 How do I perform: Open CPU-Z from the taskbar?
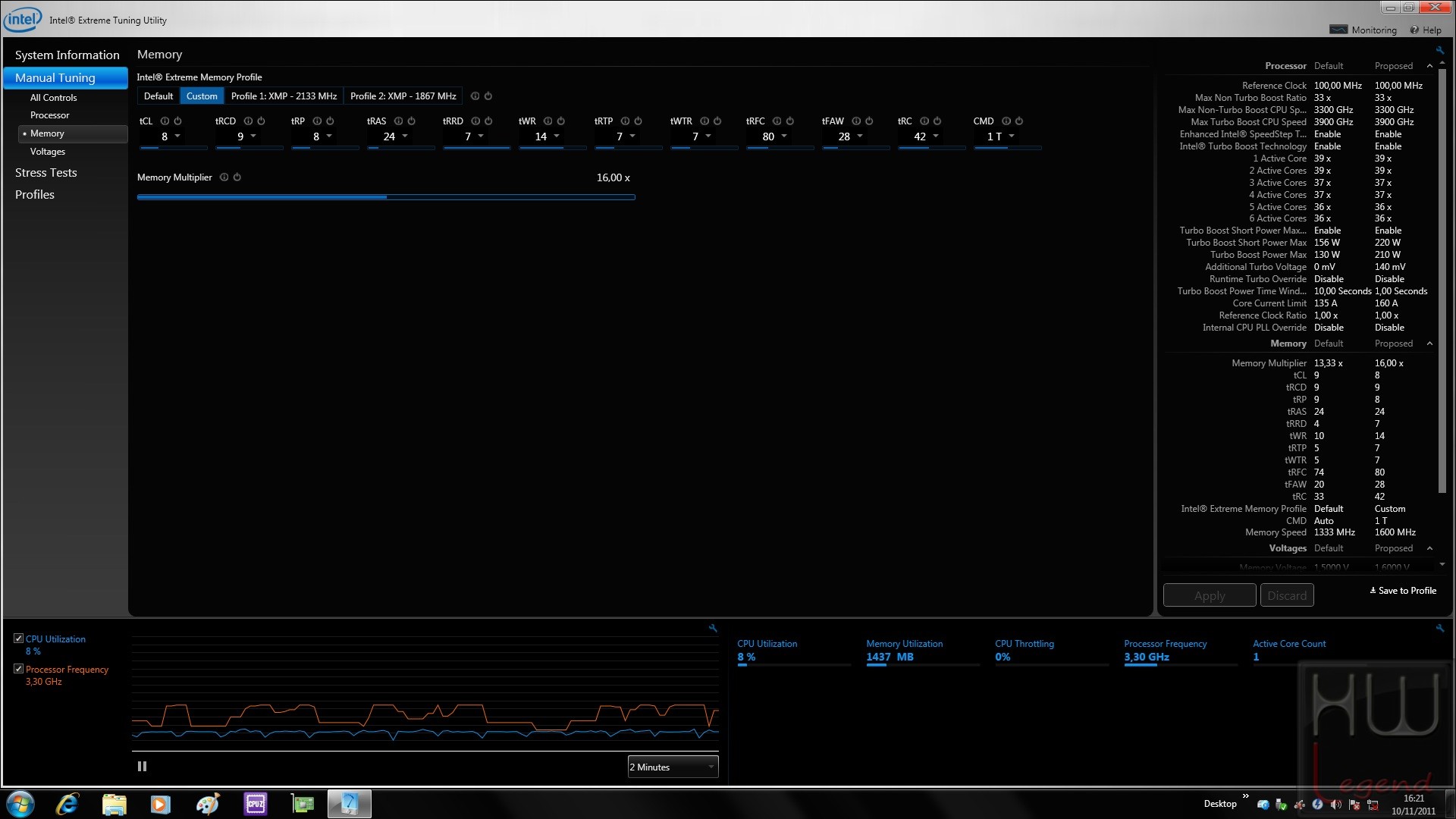pos(256,804)
